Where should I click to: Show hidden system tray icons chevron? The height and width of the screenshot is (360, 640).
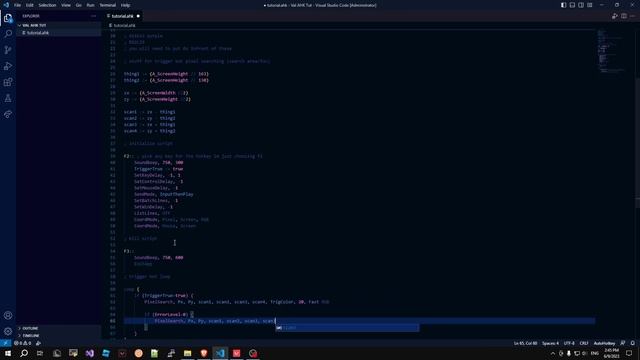(x=553, y=353)
